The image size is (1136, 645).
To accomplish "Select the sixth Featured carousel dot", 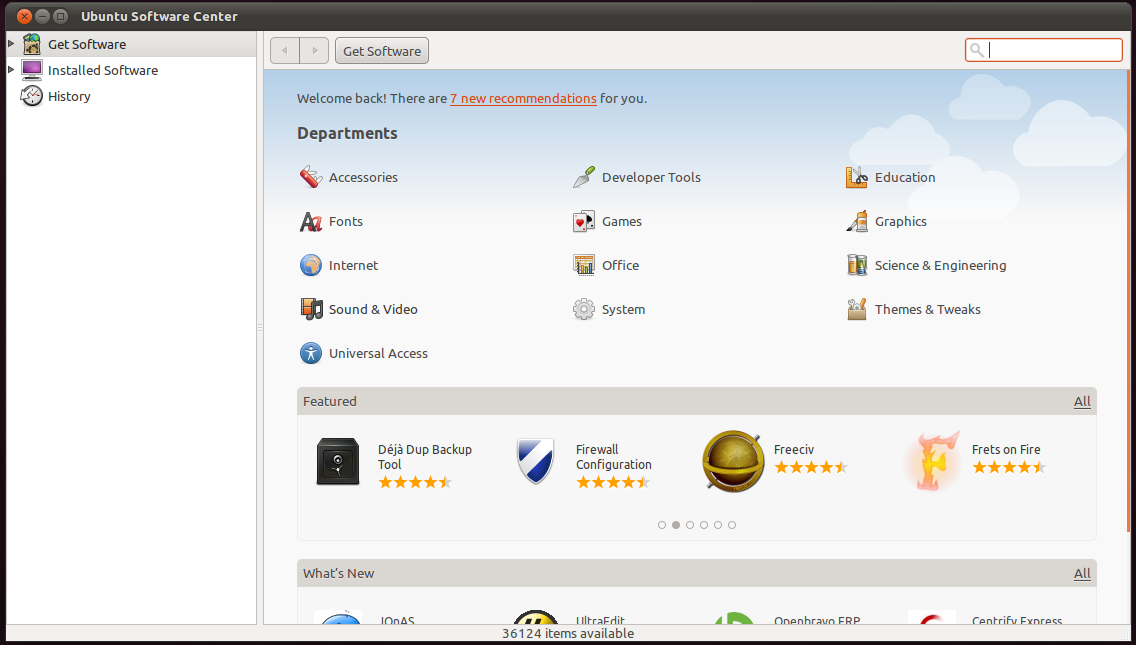I will (x=732, y=525).
